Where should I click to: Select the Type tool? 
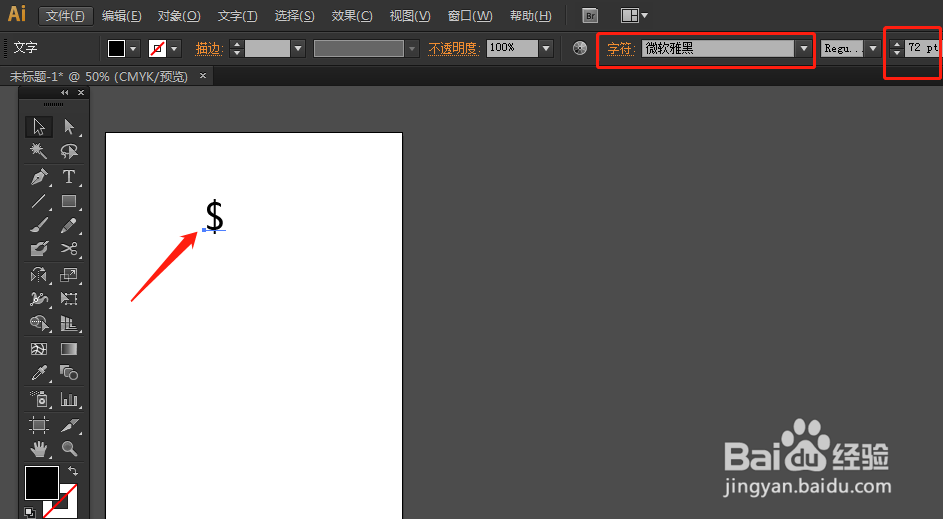click(69, 177)
